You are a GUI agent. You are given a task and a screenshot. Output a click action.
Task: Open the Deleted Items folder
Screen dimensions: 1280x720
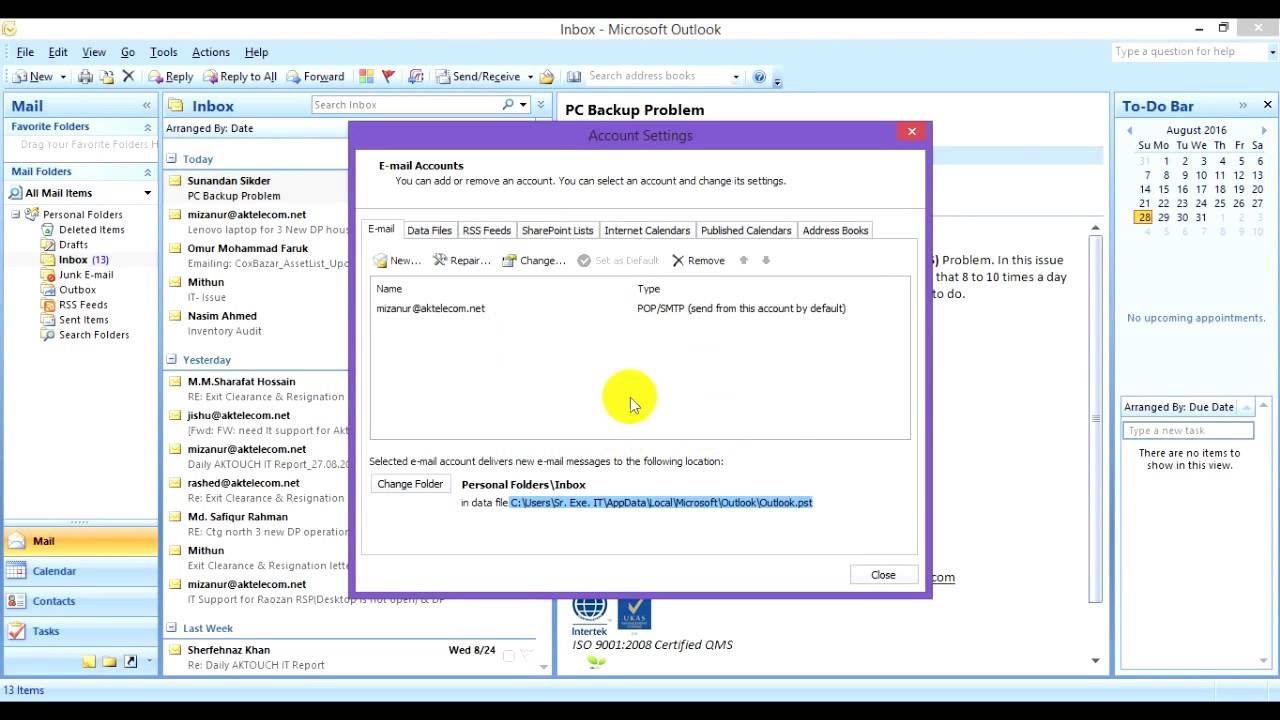[91, 230]
